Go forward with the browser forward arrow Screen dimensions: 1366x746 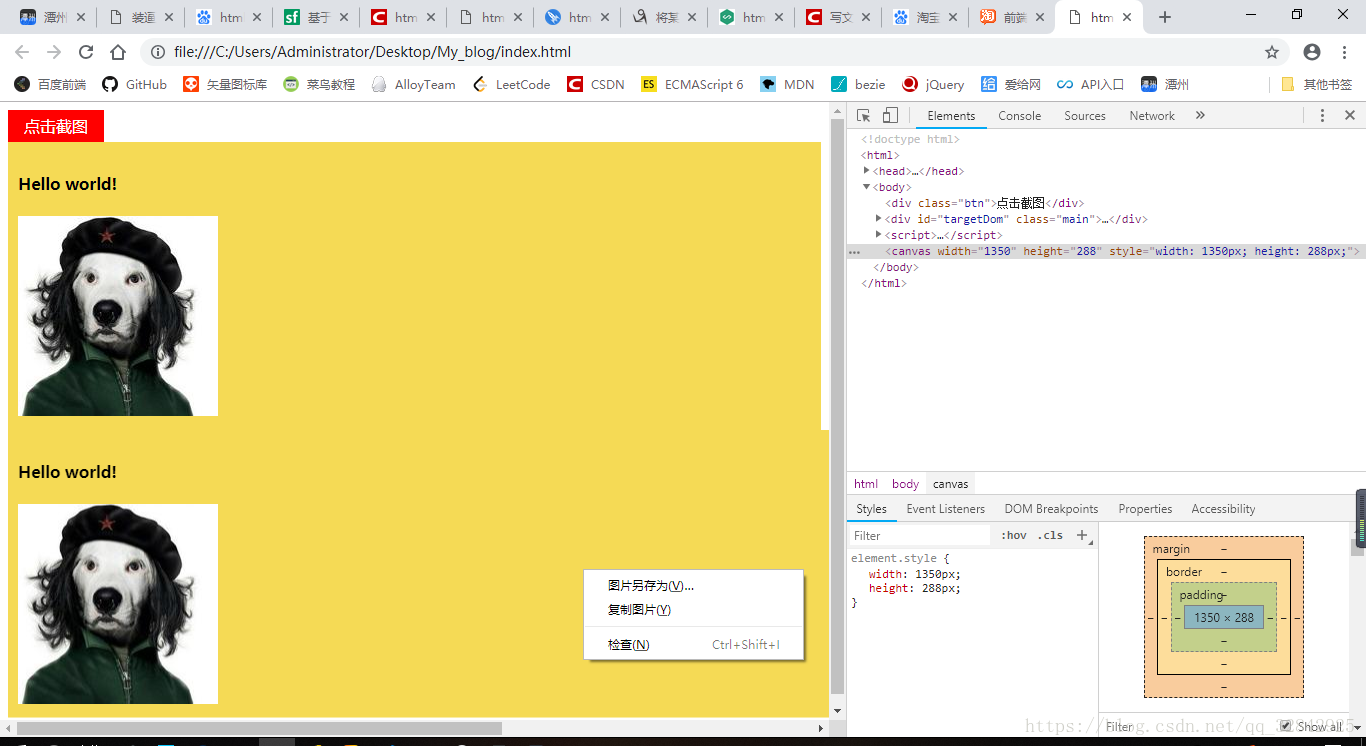tap(54, 52)
